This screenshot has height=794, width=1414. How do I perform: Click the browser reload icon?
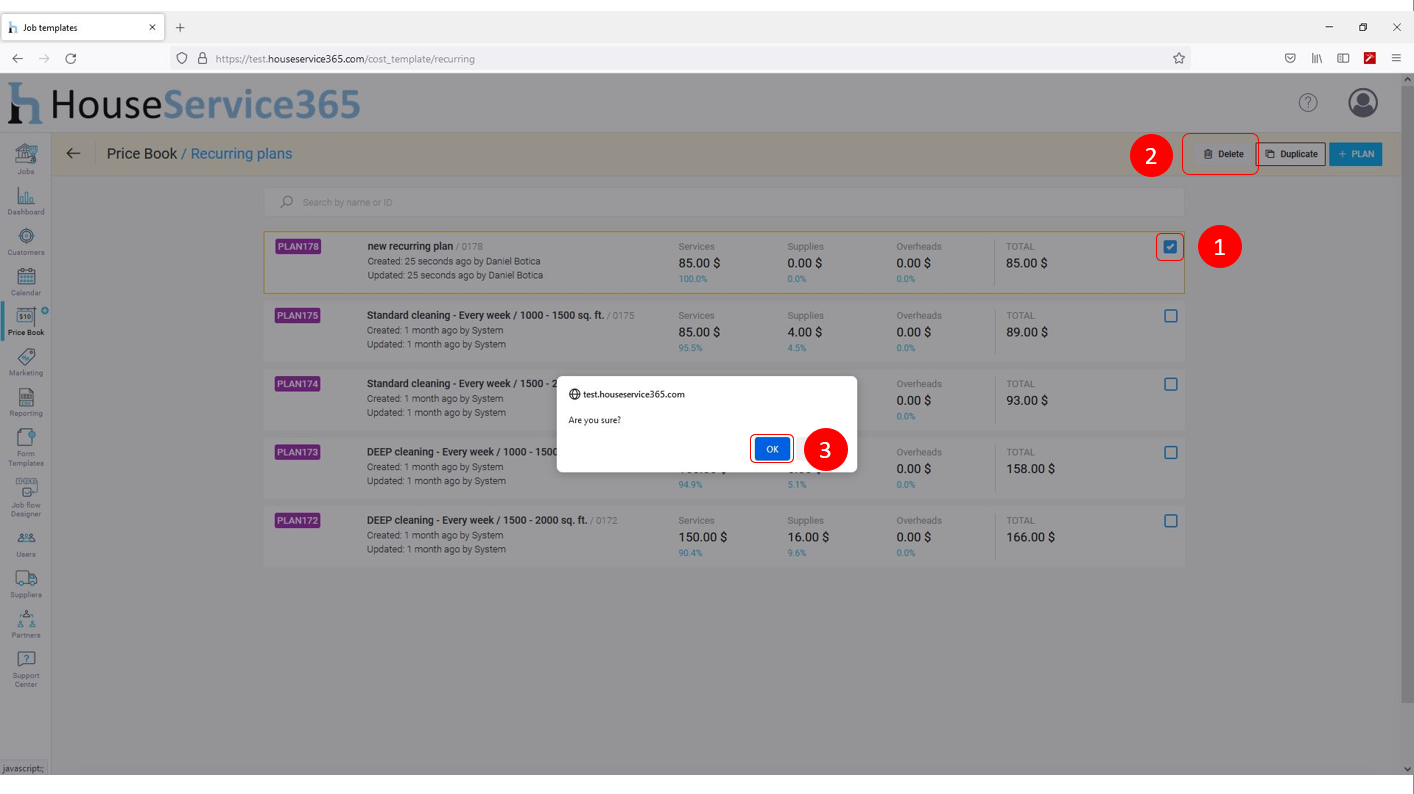pyautogui.click(x=71, y=58)
